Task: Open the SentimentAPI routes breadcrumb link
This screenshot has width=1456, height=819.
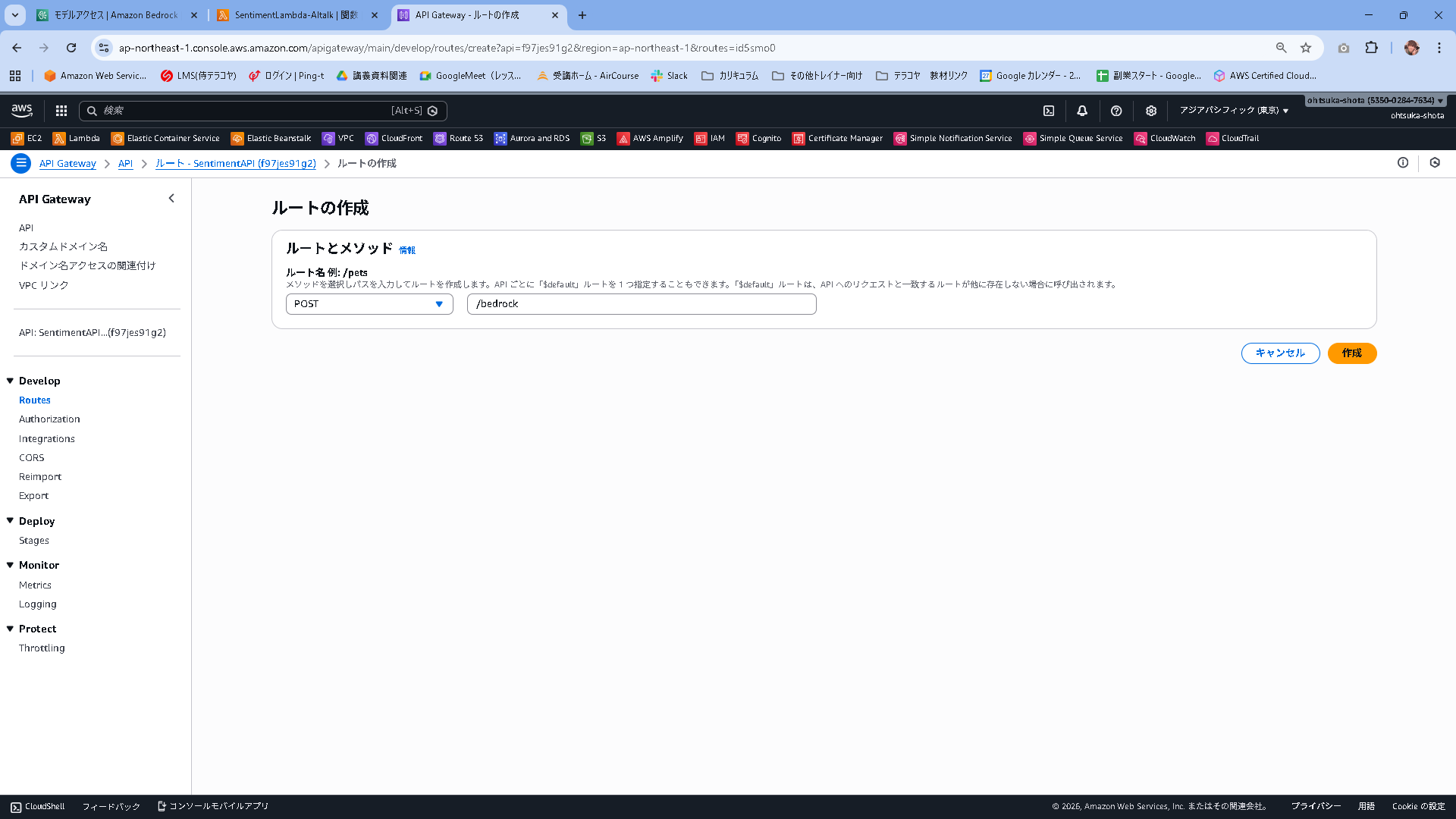Action: point(235,164)
